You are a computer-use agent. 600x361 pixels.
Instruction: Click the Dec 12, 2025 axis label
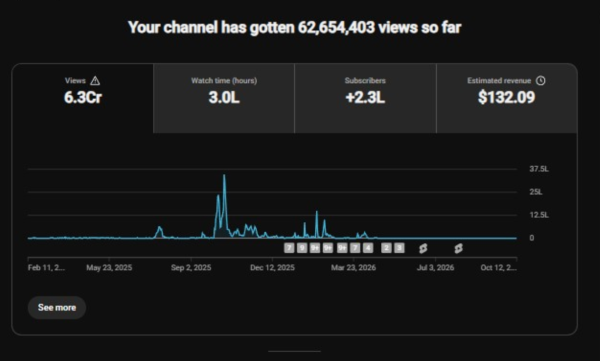click(272, 268)
